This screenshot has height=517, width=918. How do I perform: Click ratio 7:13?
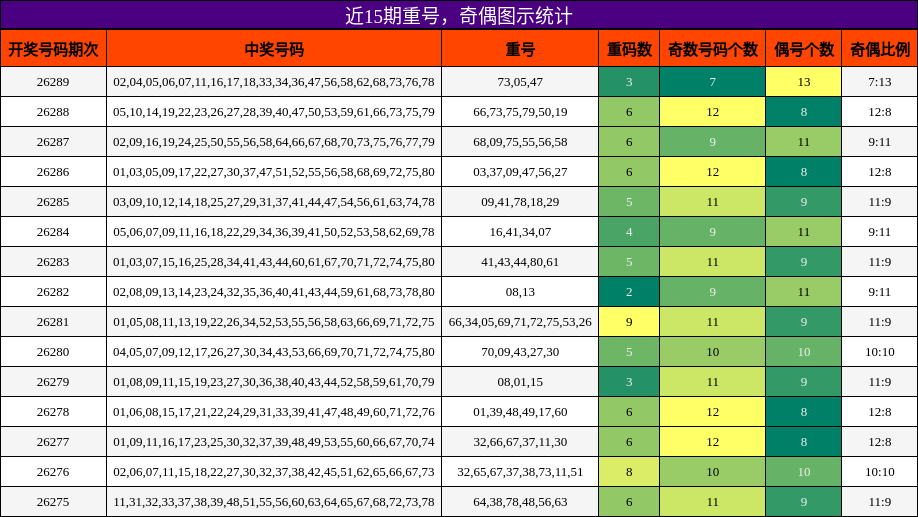880,82
